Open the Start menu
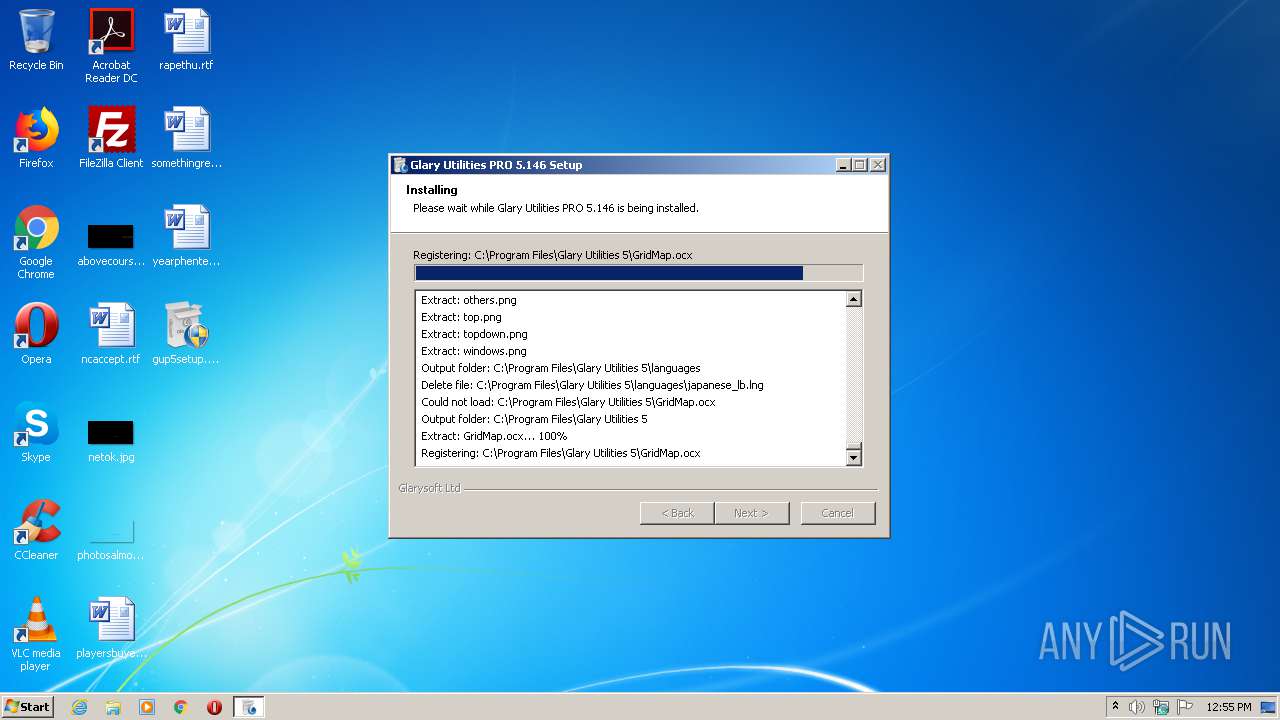The width and height of the screenshot is (1280, 720). click(x=27, y=707)
